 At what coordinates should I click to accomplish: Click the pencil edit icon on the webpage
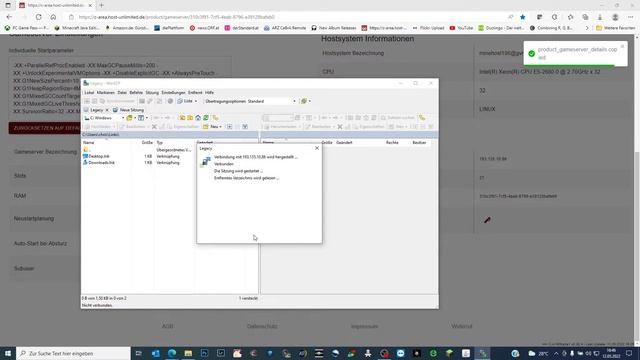(x=487, y=220)
